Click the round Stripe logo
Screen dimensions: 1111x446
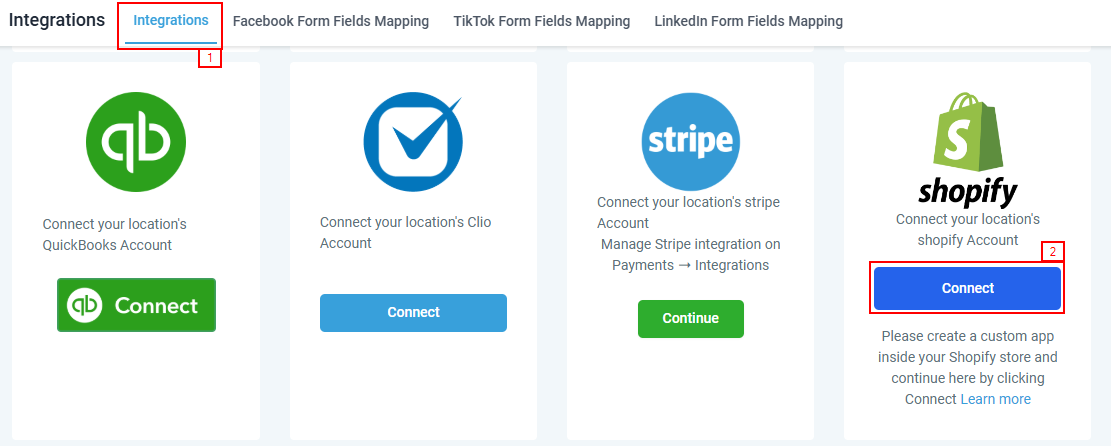click(x=690, y=142)
